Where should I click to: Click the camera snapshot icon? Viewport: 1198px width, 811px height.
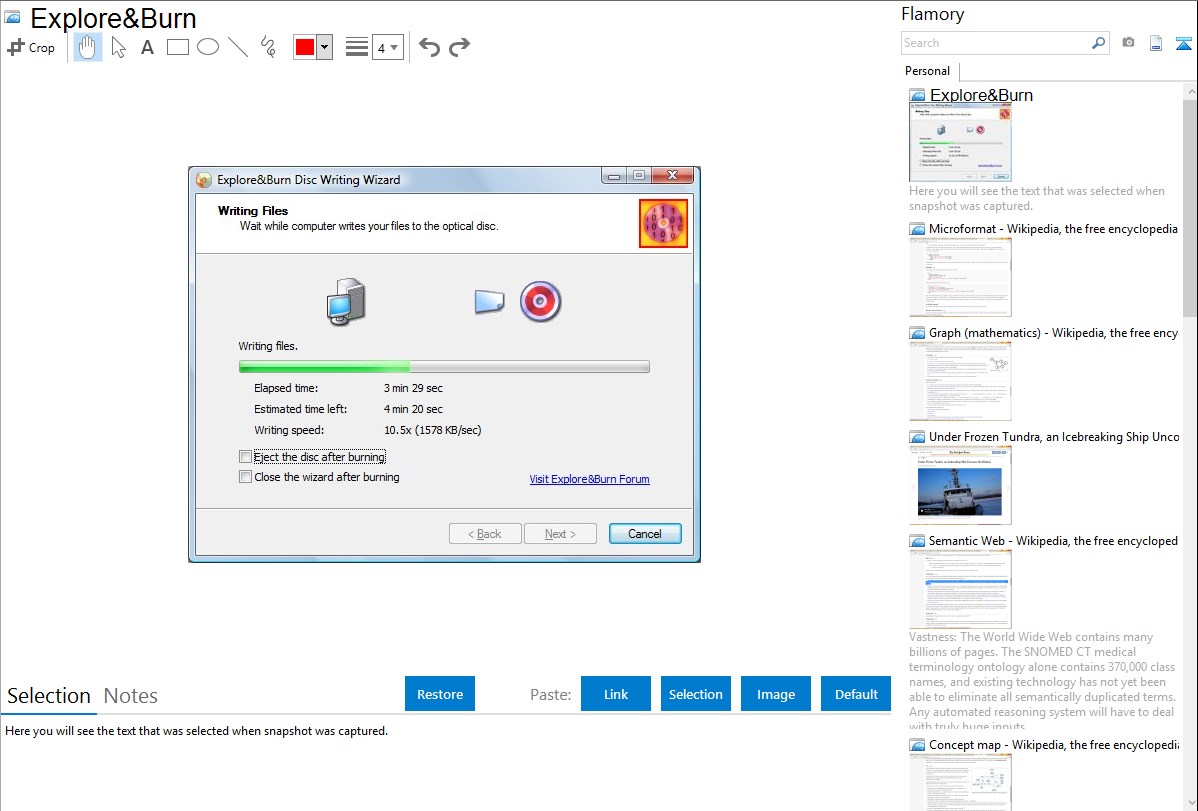point(1128,43)
